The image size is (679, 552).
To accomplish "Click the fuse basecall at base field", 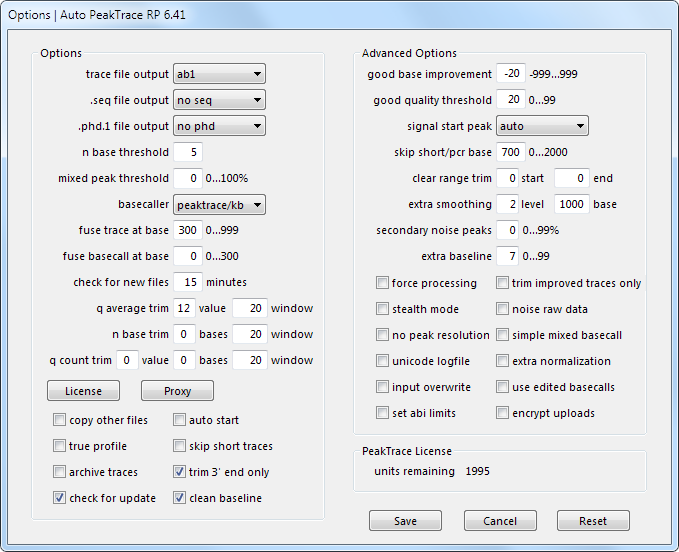I will click(188, 256).
